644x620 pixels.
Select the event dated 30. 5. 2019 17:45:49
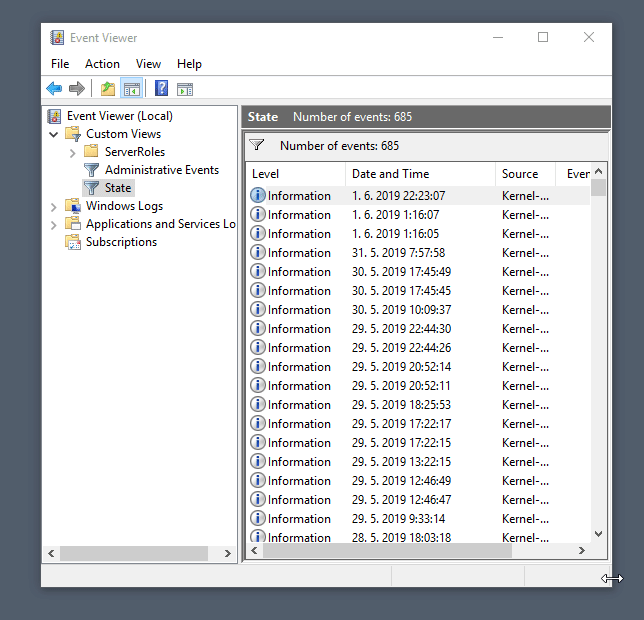[x=419, y=271]
